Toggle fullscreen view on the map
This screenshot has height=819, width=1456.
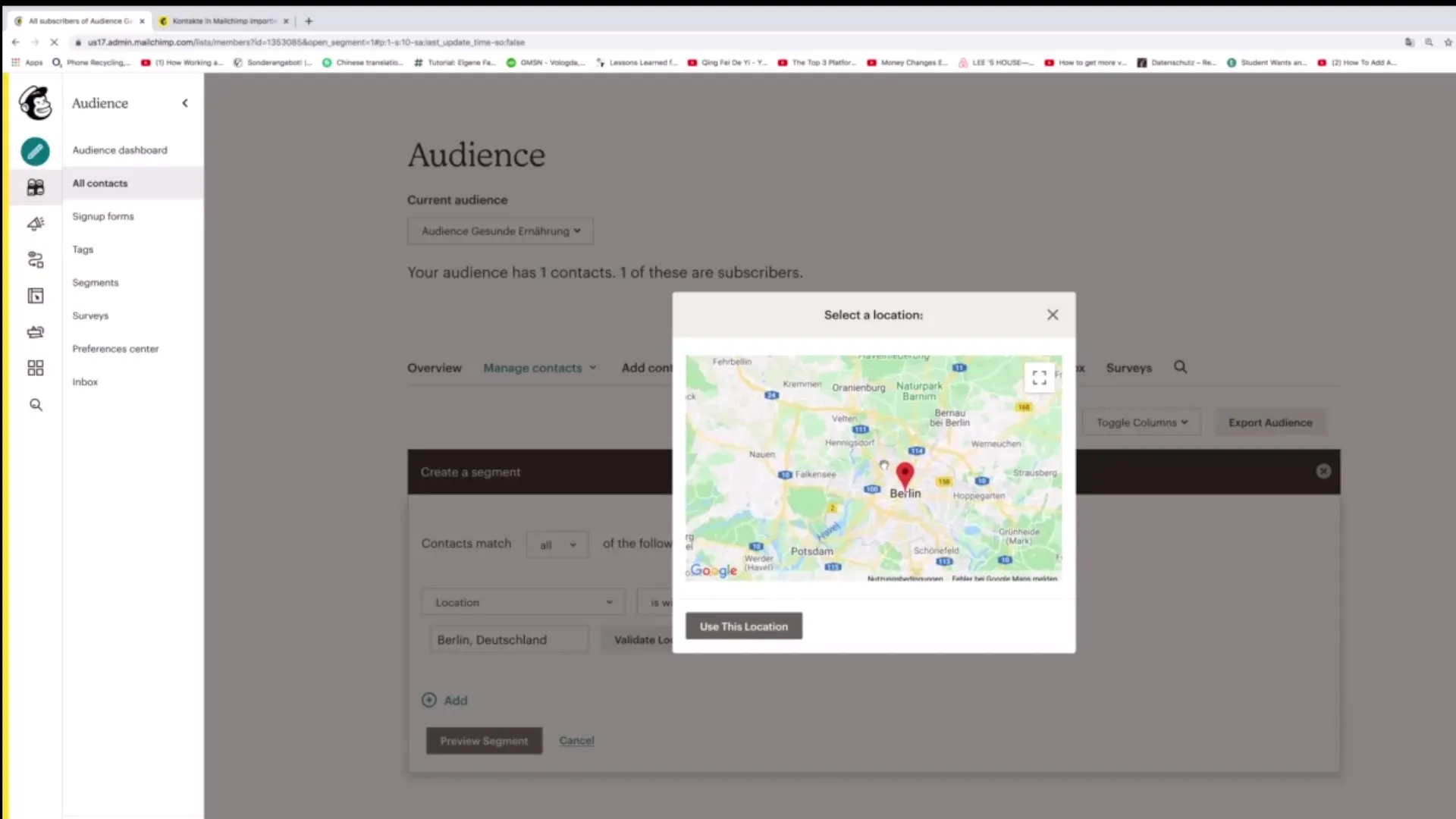coord(1039,377)
